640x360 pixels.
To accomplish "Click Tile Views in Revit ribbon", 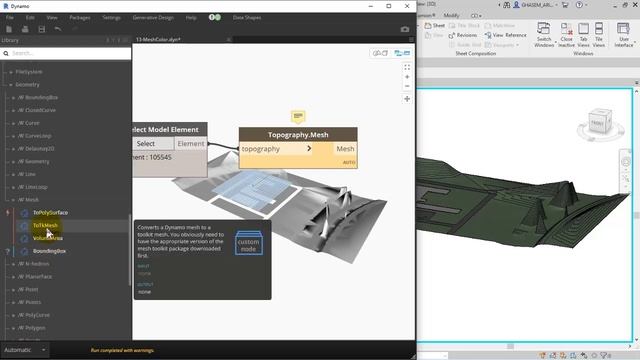I will tap(598, 35).
